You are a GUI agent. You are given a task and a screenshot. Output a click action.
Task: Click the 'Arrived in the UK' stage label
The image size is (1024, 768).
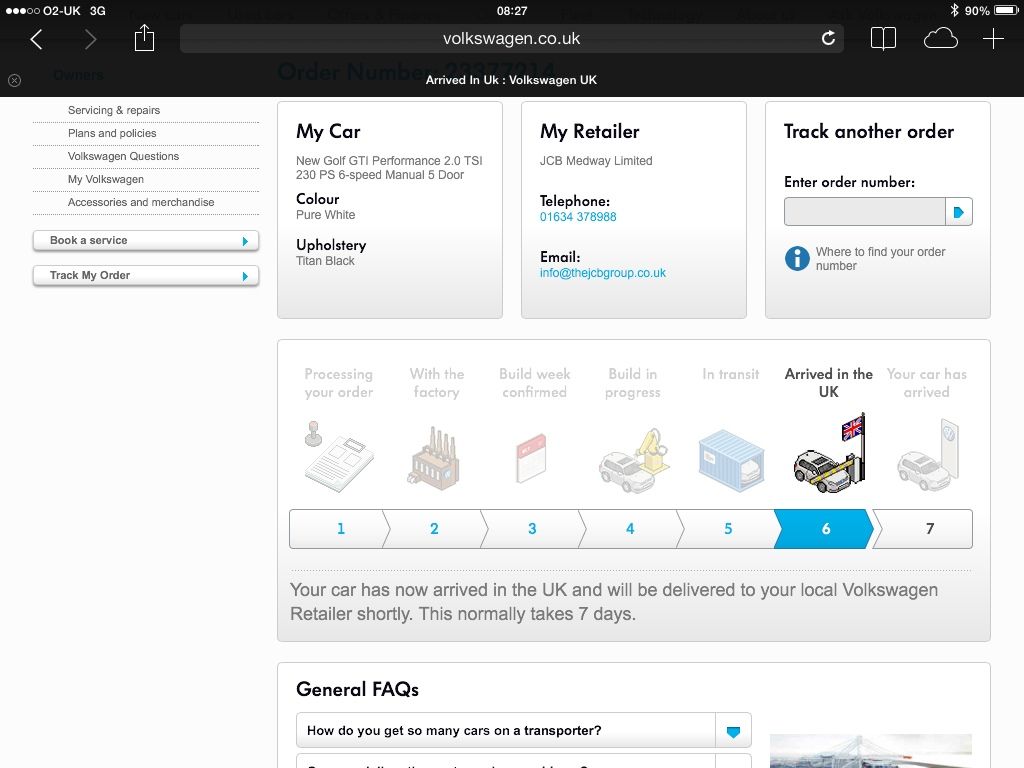click(829, 383)
